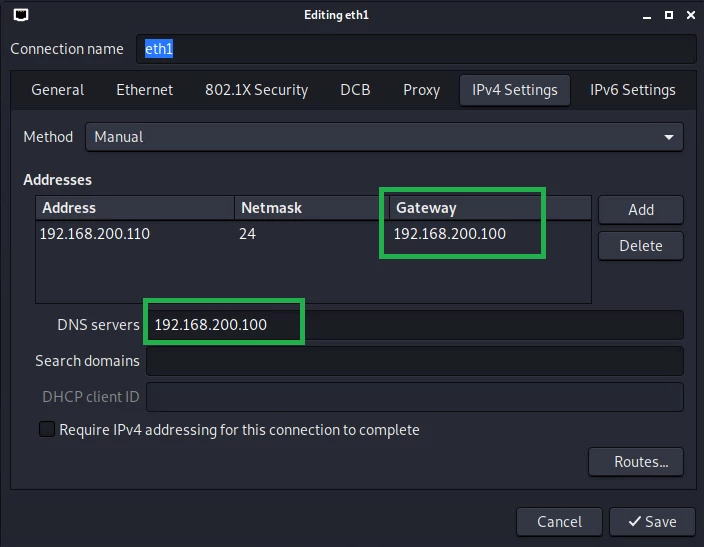
Task: Open the Method dropdown arrow
Action: pos(669,137)
